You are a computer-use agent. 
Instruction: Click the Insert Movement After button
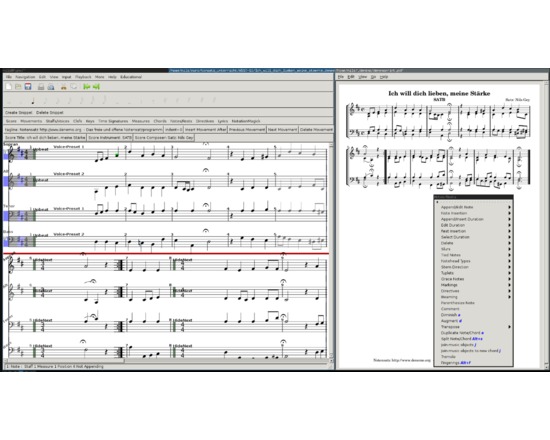tap(206, 129)
